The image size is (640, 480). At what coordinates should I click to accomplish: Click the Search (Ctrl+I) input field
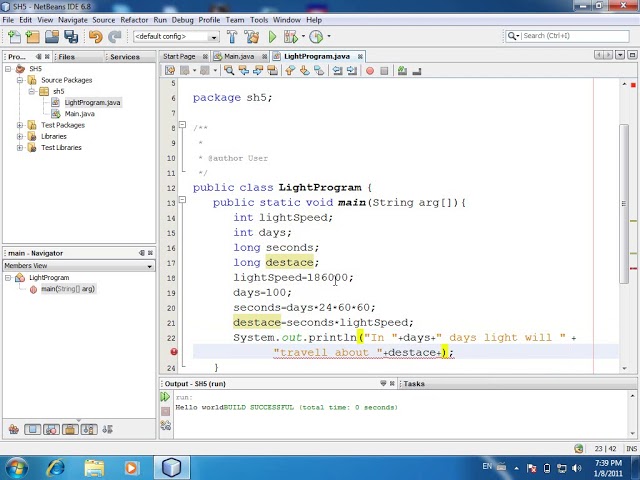[576, 36]
